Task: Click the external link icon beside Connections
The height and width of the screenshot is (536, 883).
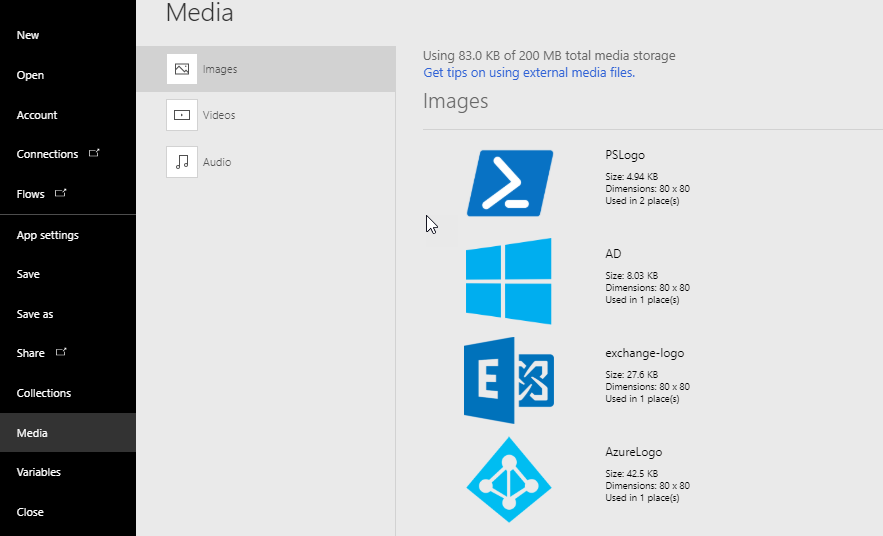Action: [94, 153]
